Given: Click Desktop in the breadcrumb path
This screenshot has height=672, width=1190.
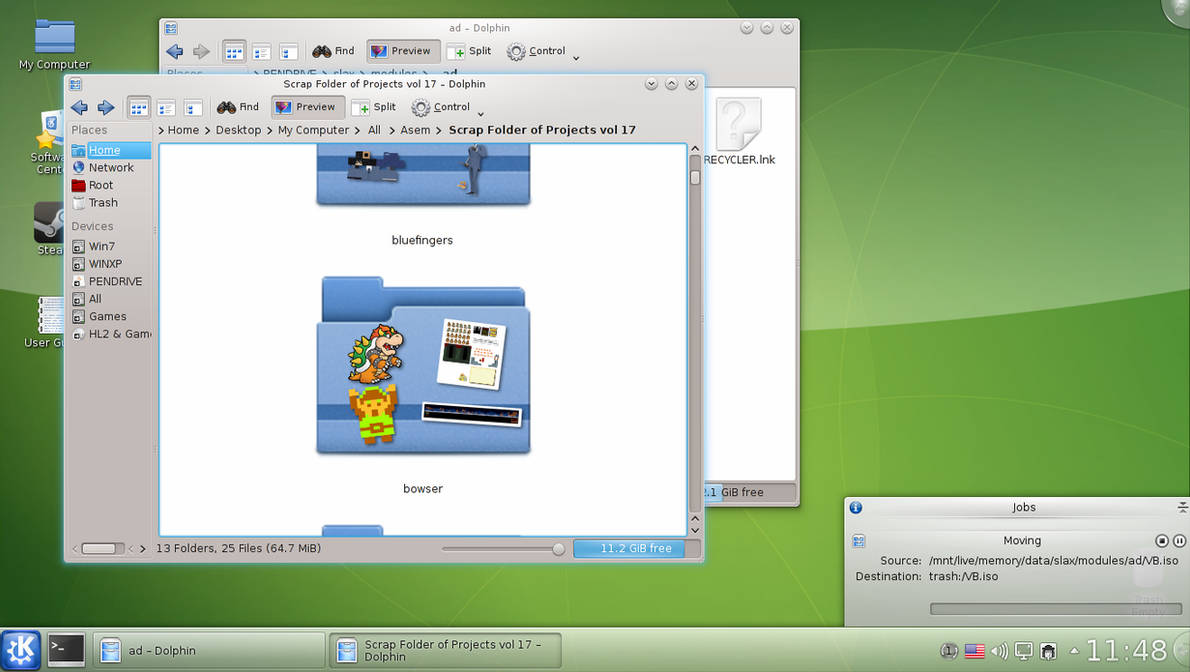Looking at the screenshot, I should pyautogui.click(x=238, y=130).
